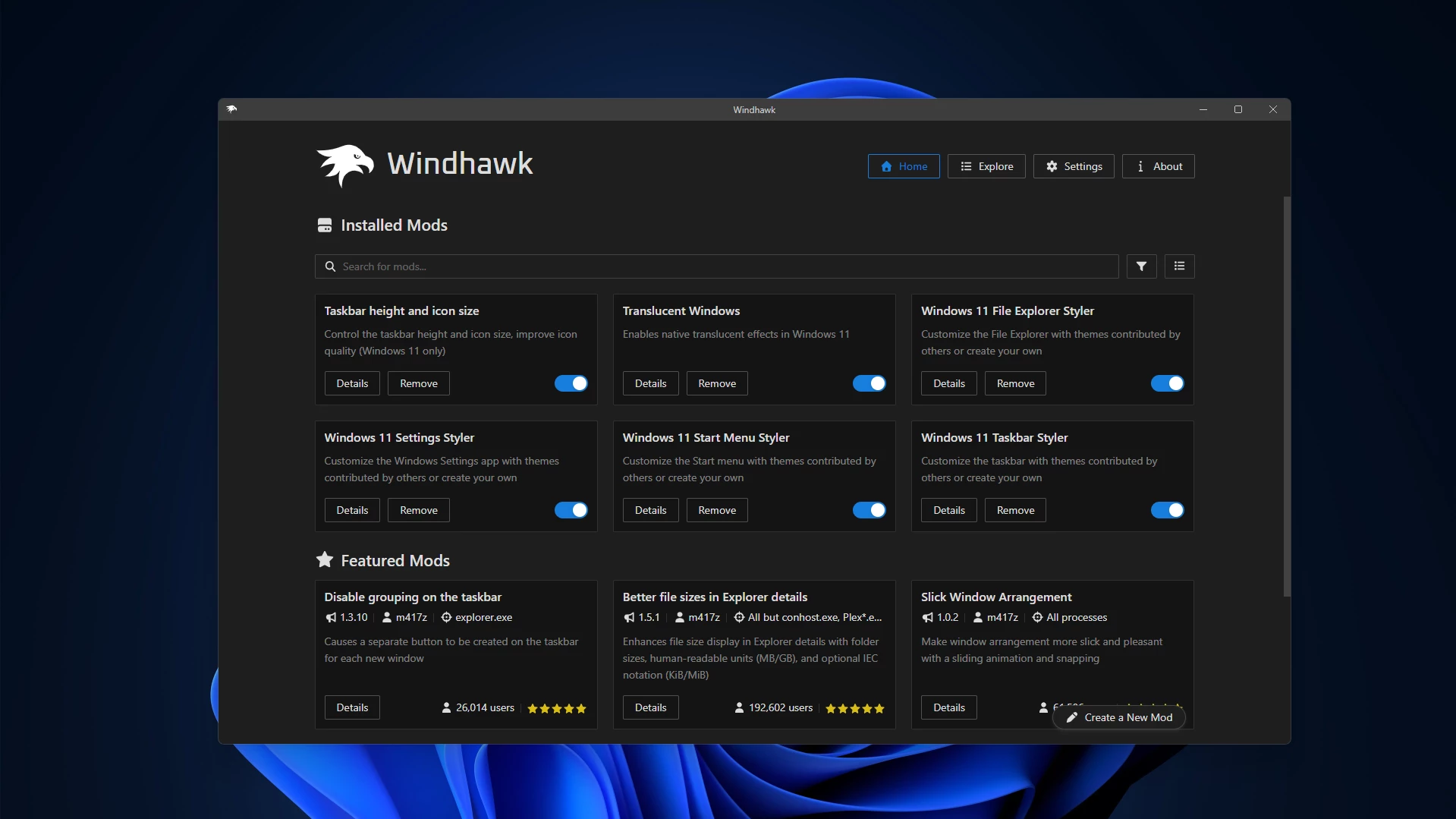Click the users icon beside 26,014 users
Screen dimensions: 1456x819
[x=446, y=708]
